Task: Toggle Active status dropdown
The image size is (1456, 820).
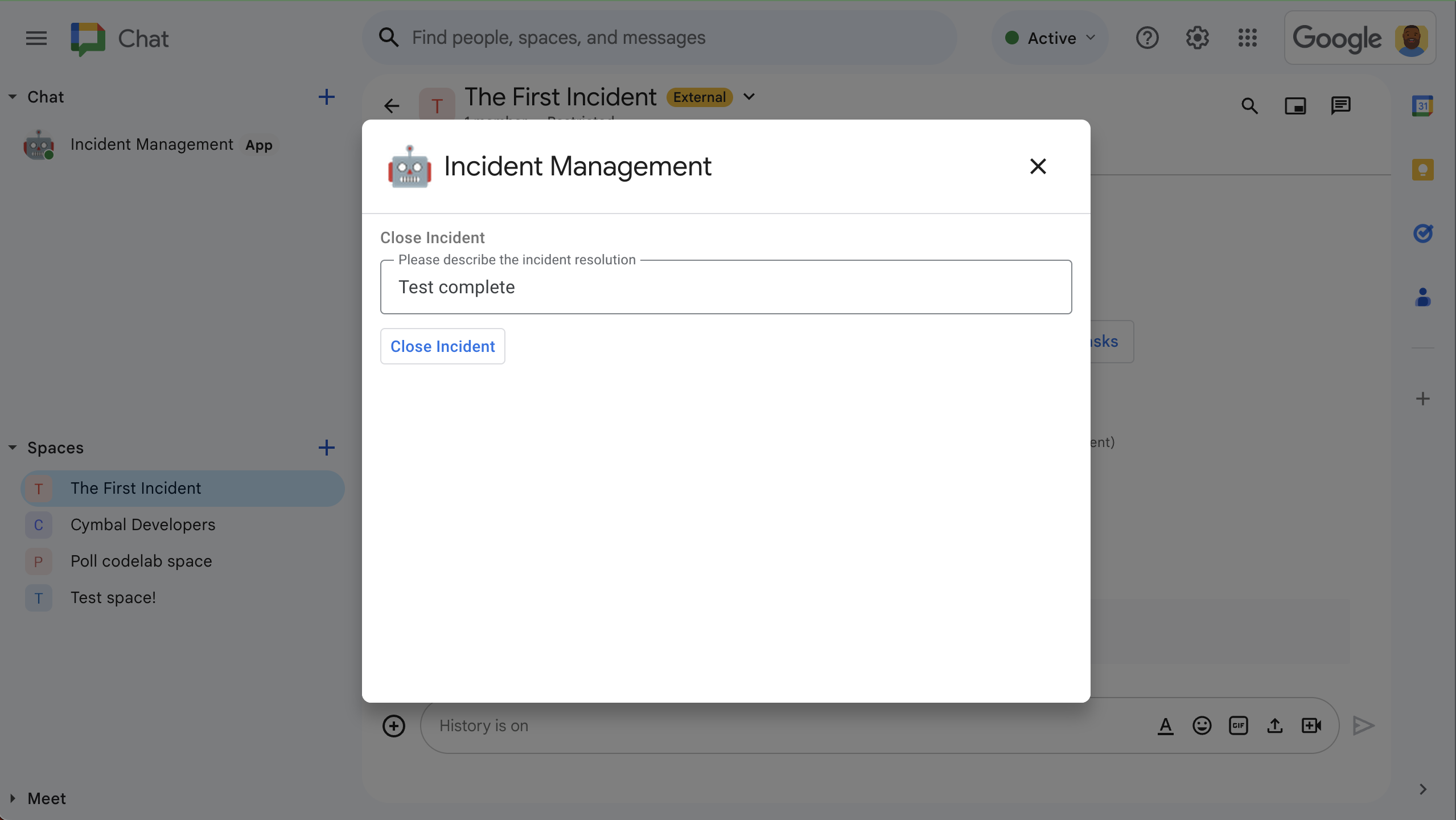Action: pos(1049,37)
